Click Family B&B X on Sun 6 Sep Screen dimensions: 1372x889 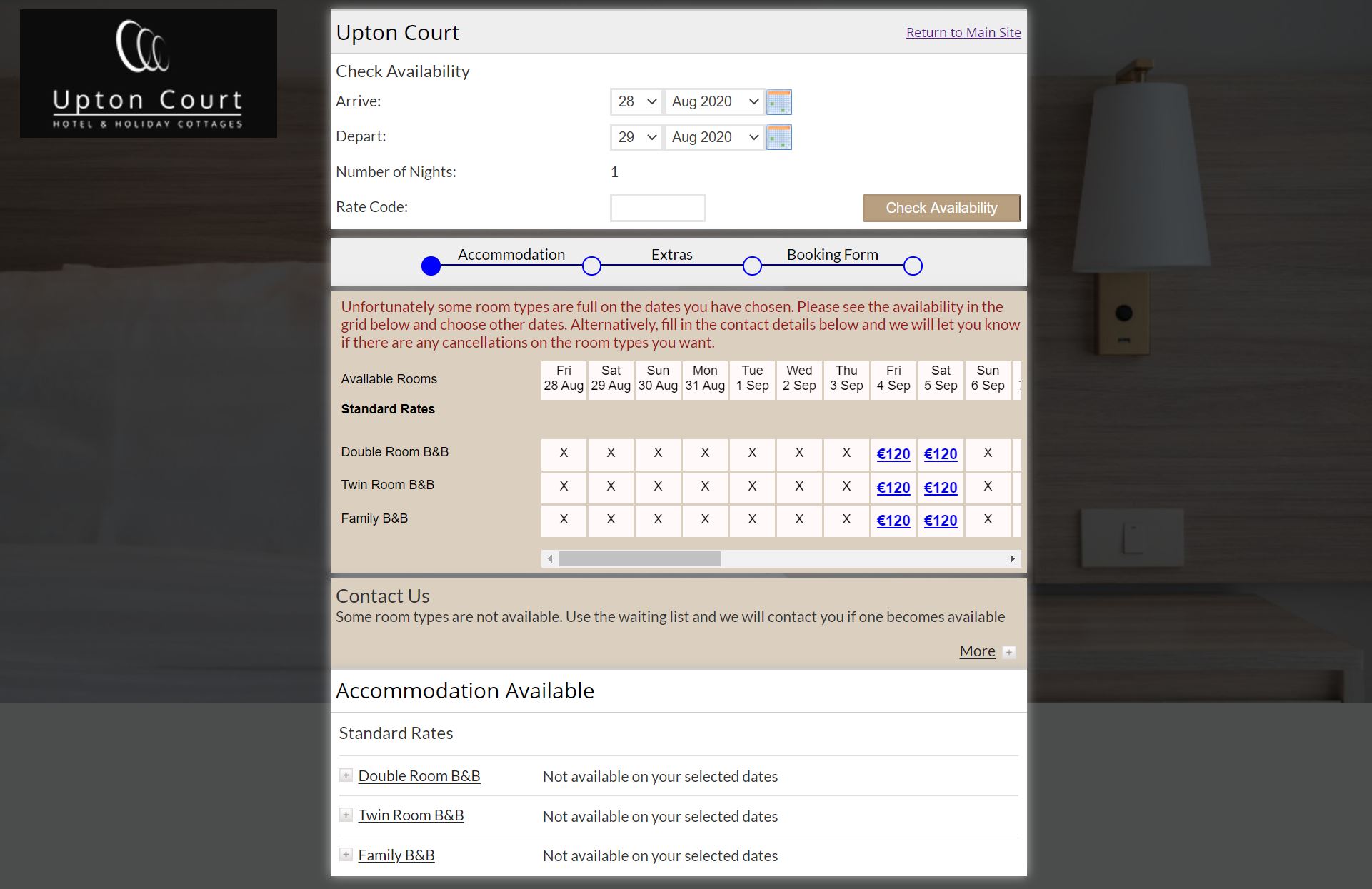pyautogui.click(x=988, y=520)
